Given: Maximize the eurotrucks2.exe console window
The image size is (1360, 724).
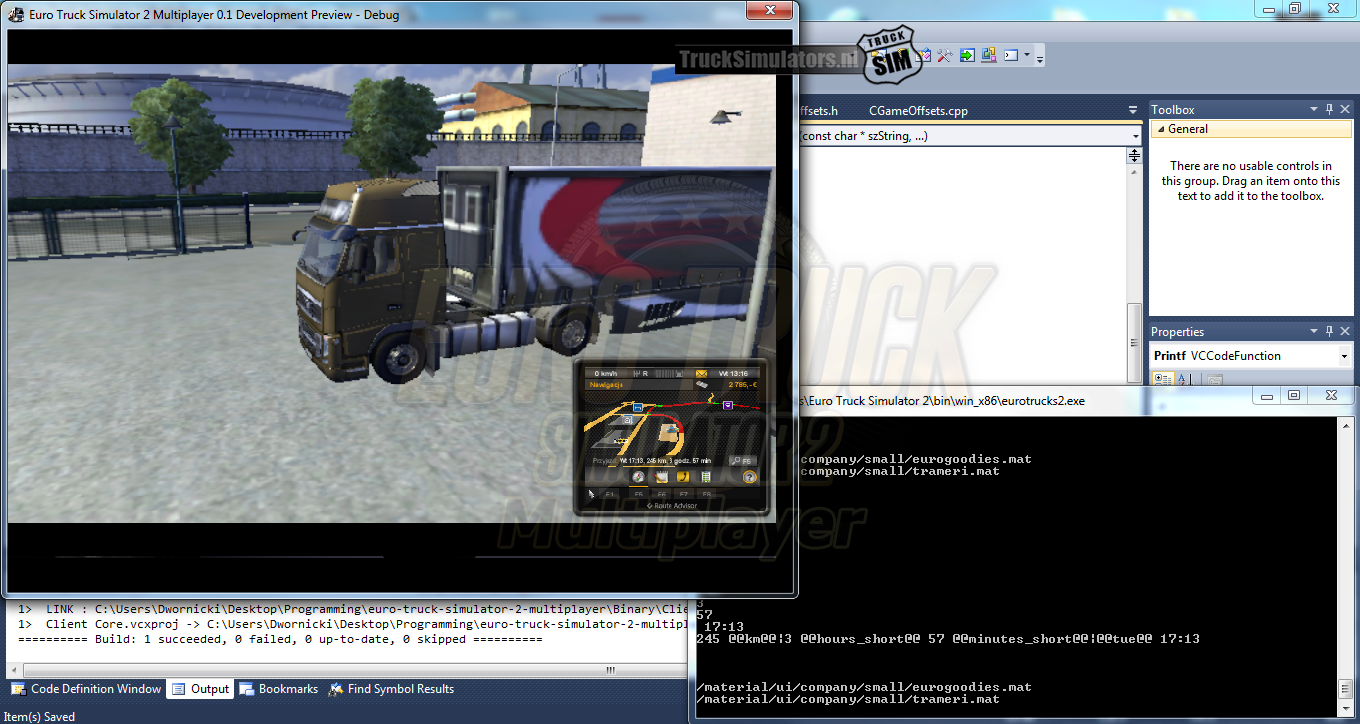Looking at the screenshot, I should [1293, 396].
